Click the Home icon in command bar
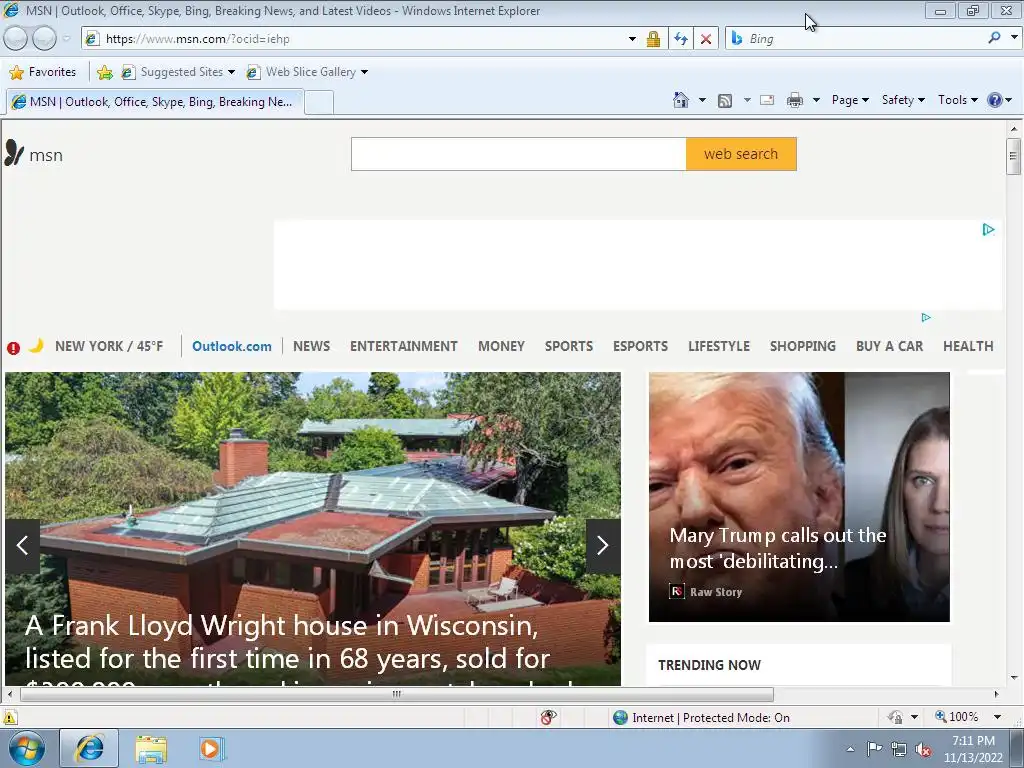 coord(680,100)
